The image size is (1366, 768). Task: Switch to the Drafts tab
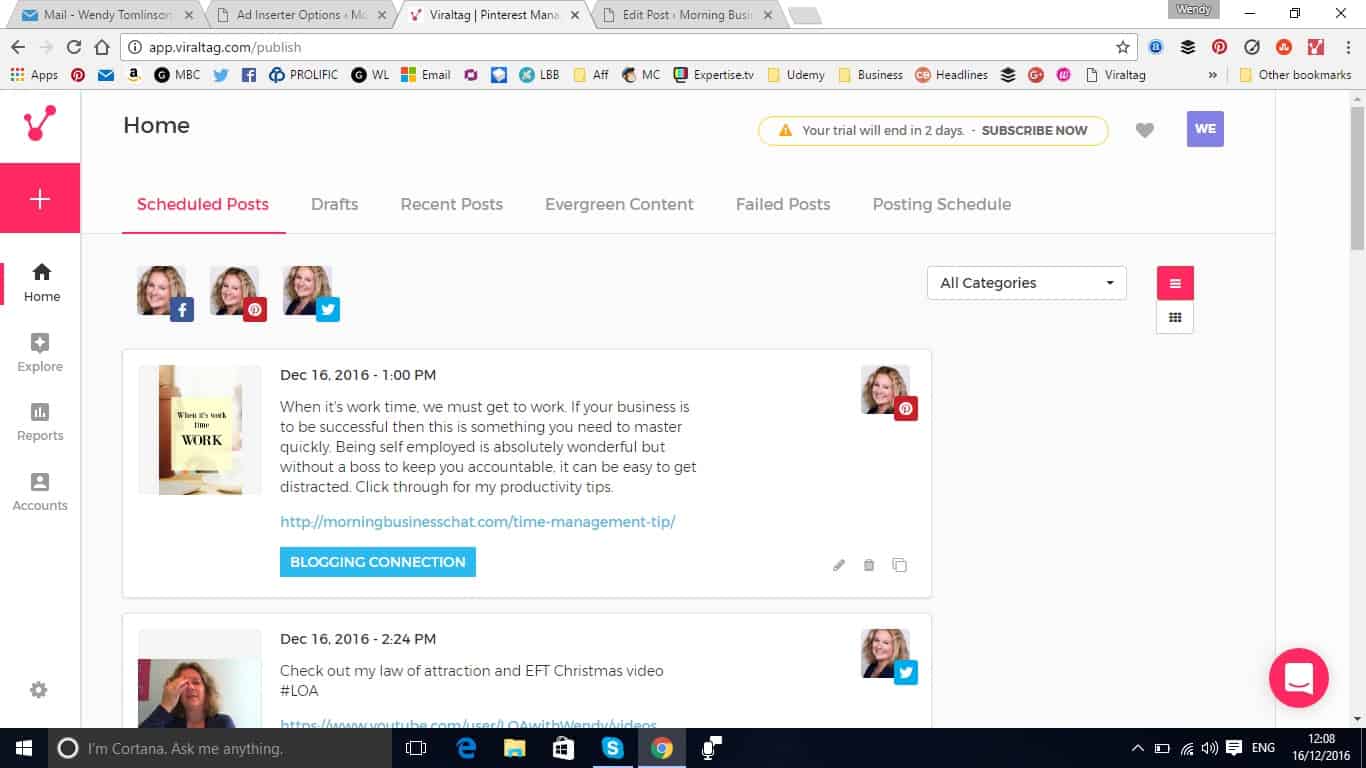click(x=334, y=204)
